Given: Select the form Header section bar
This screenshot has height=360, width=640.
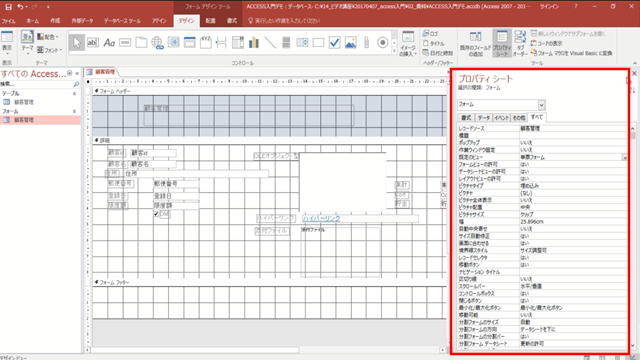Looking at the screenshot, I should coord(269,91).
